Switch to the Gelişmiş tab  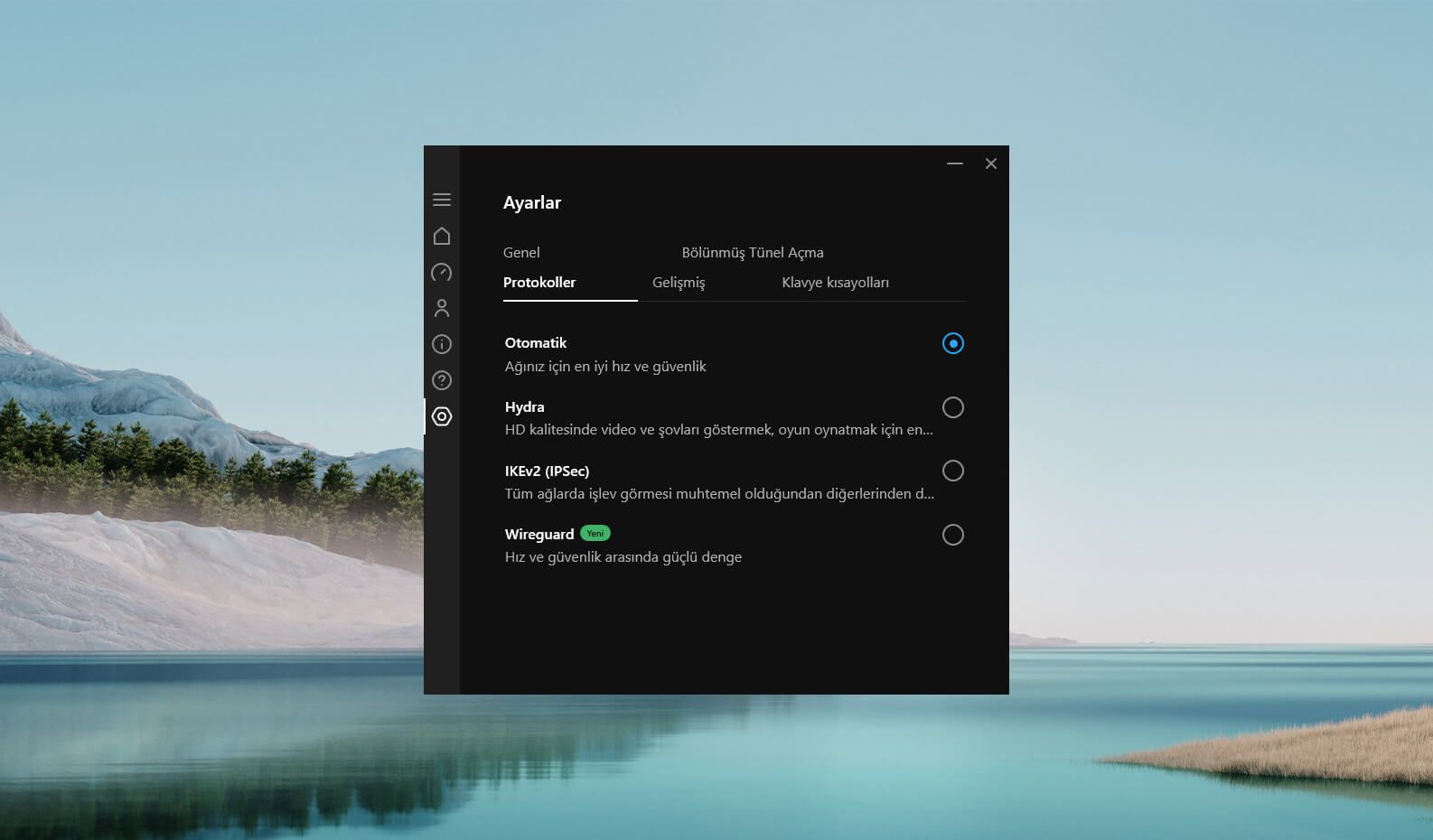point(679,283)
